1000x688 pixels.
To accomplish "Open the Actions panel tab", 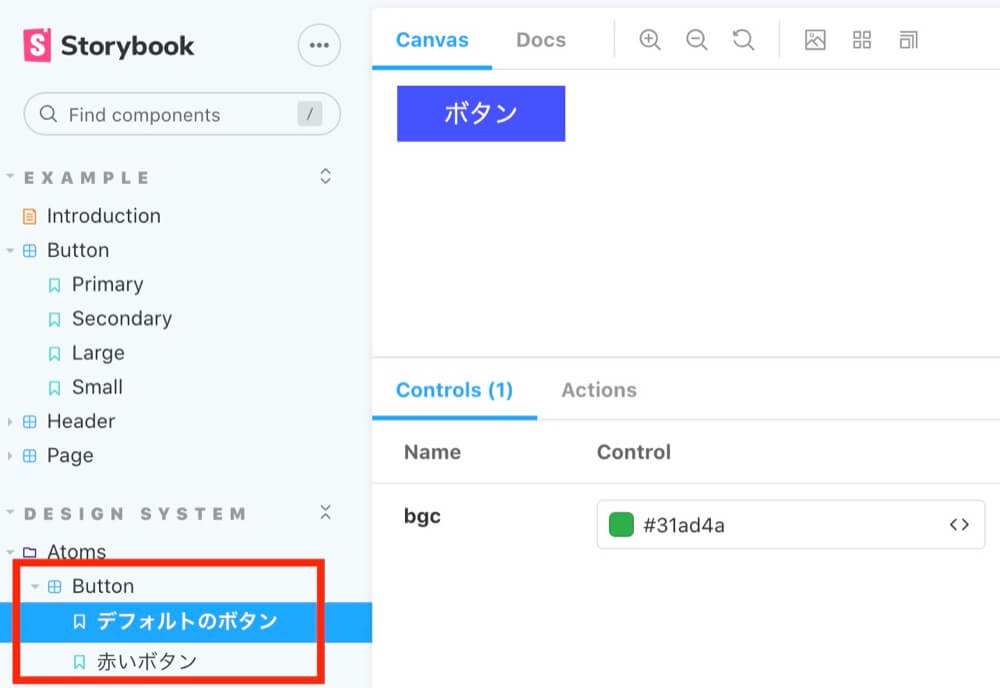I will [599, 390].
